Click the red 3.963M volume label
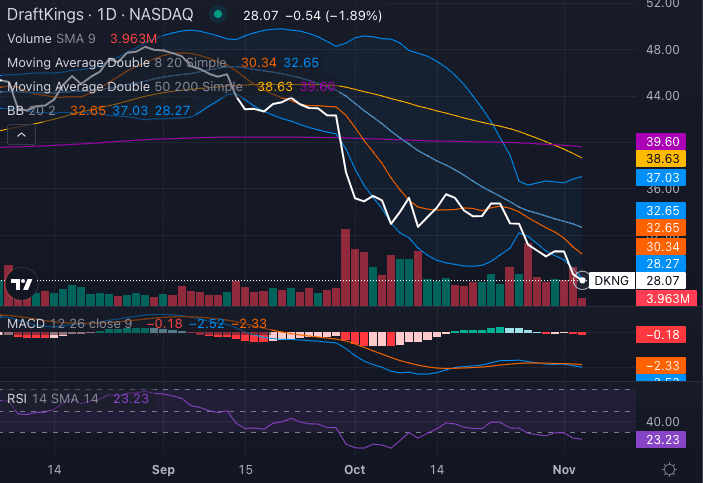Image resolution: width=703 pixels, height=483 pixels. [664, 299]
